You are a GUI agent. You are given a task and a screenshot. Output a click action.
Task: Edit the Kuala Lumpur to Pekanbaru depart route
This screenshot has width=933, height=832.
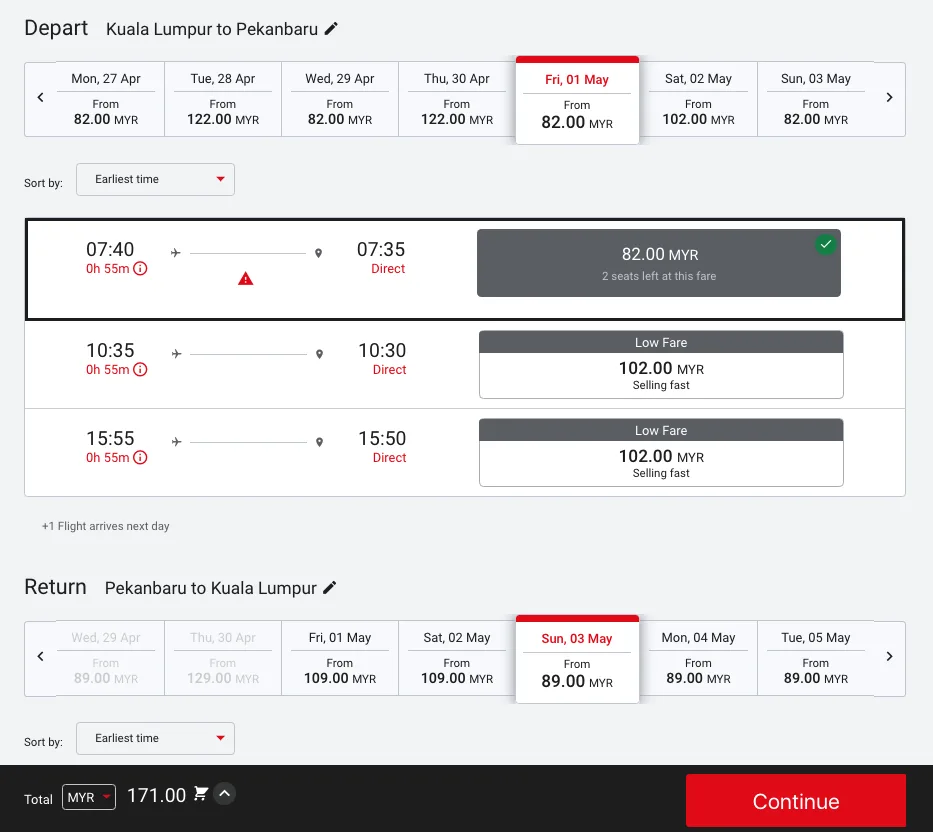click(331, 29)
